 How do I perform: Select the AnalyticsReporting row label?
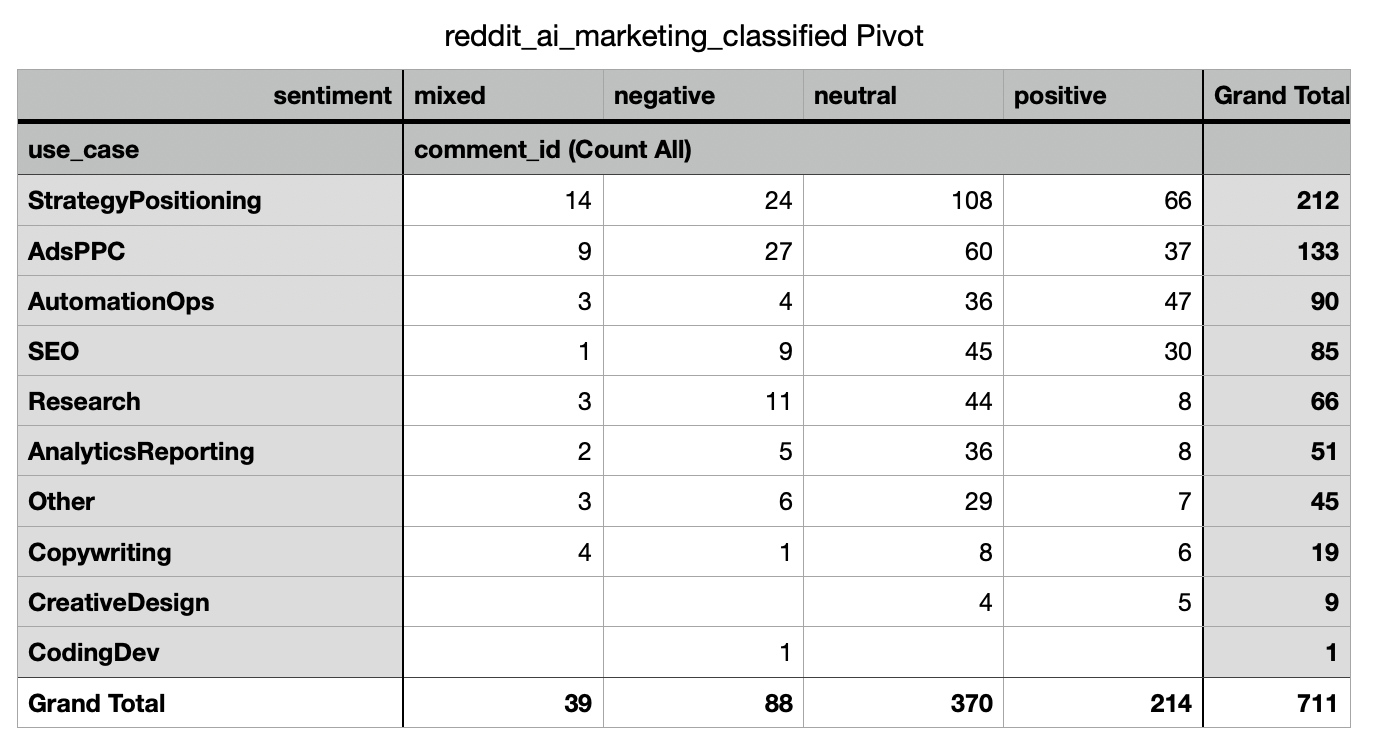click(x=141, y=451)
